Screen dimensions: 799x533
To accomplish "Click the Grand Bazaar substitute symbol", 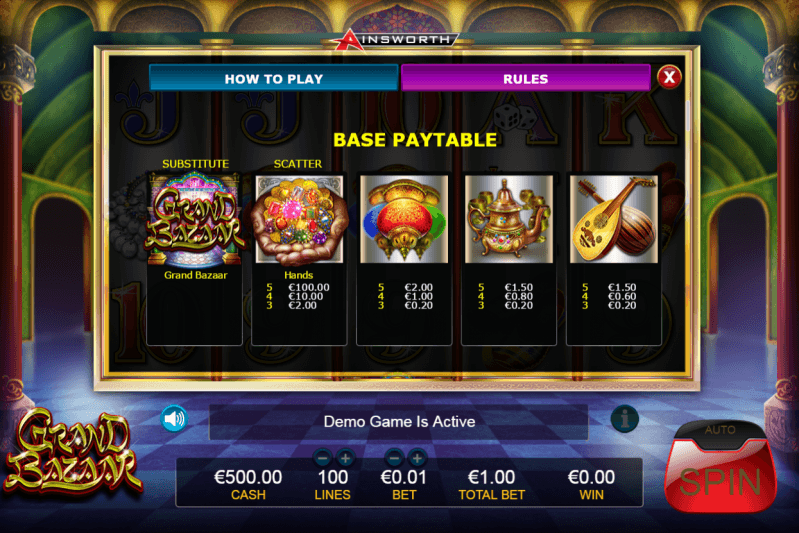I will click(194, 219).
